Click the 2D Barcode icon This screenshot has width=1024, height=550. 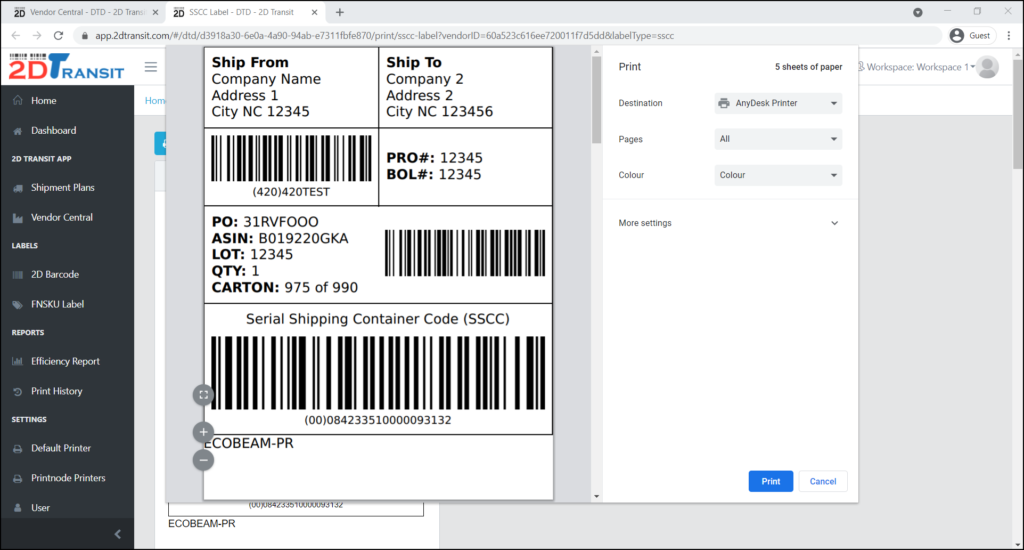[18, 275]
